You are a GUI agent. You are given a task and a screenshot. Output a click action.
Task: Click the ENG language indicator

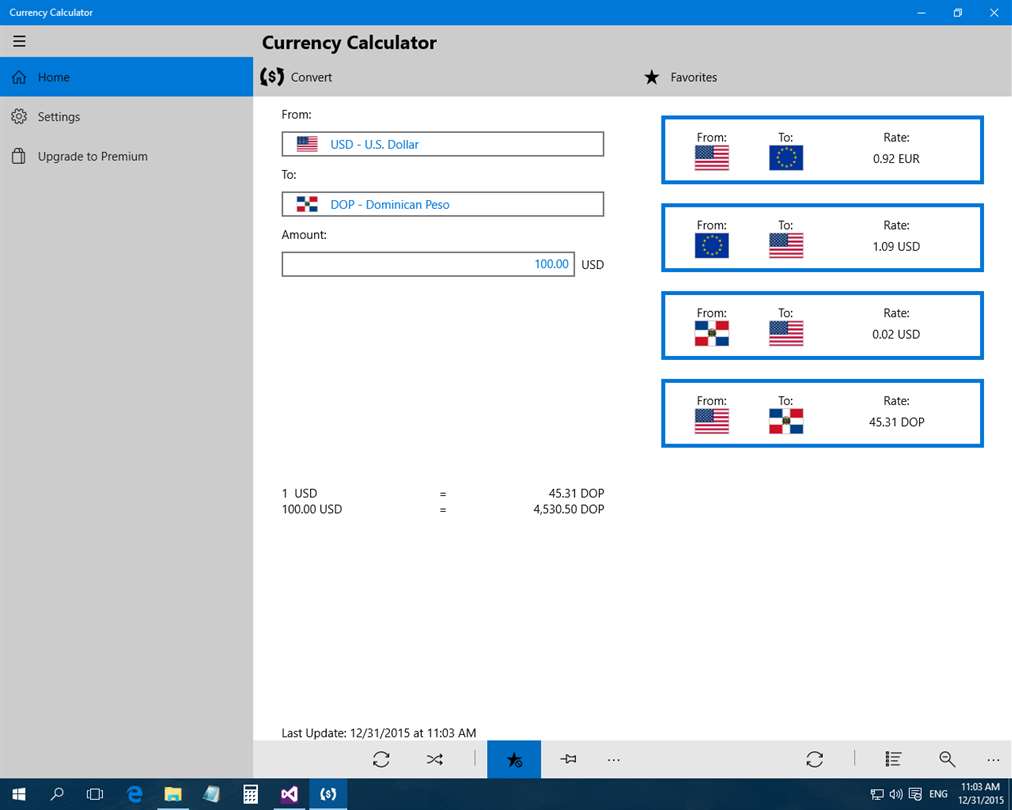[x=938, y=794]
